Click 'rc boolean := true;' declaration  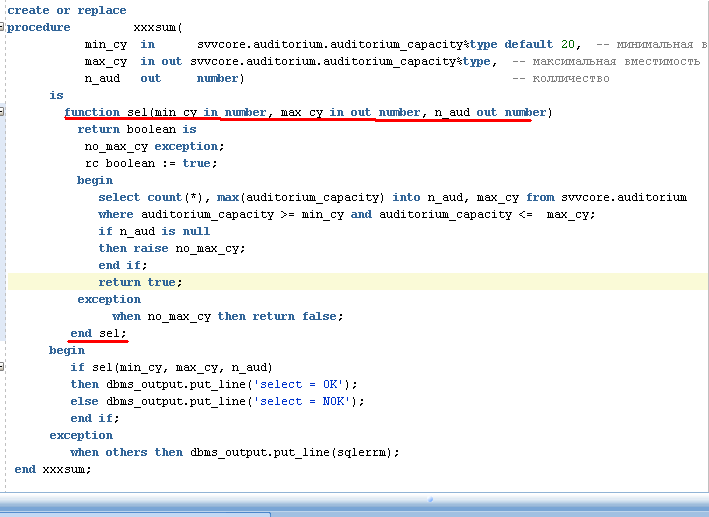(x=151, y=163)
